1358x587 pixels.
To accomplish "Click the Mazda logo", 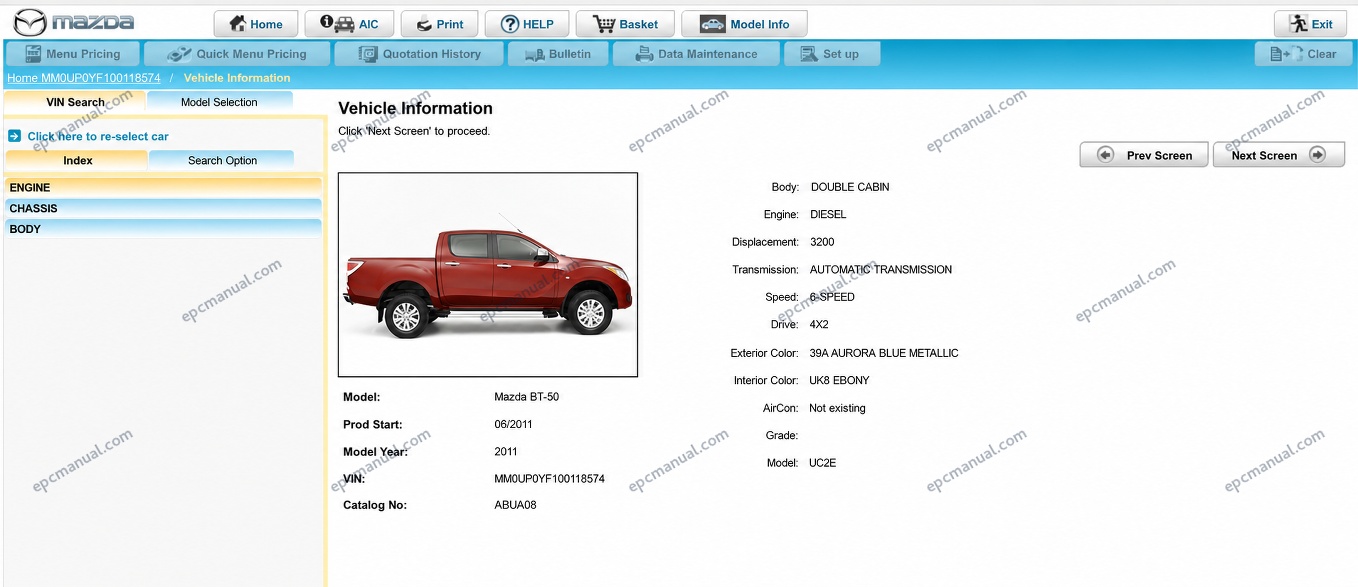I will (x=73, y=22).
